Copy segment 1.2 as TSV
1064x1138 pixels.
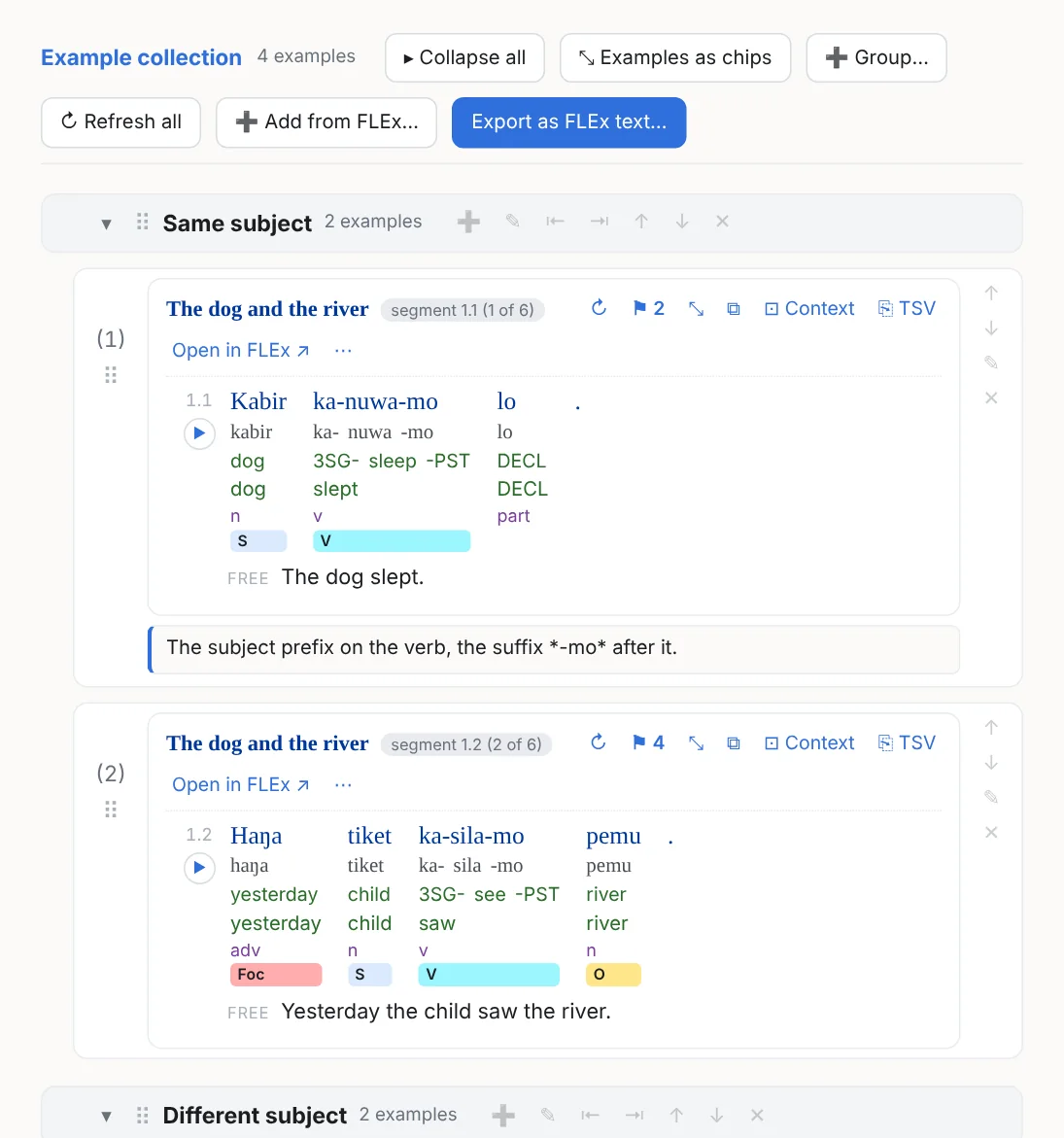[907, 742]
